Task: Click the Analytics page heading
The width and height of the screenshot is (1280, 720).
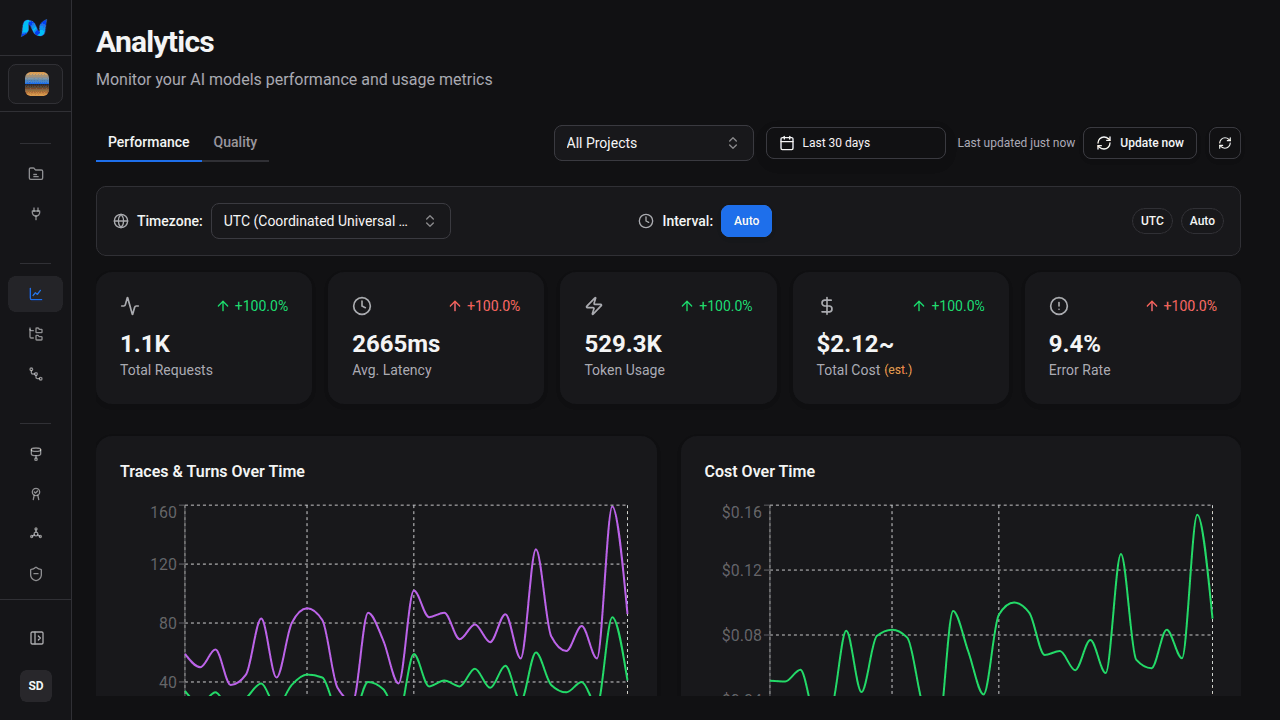Action: click(155, 42)
